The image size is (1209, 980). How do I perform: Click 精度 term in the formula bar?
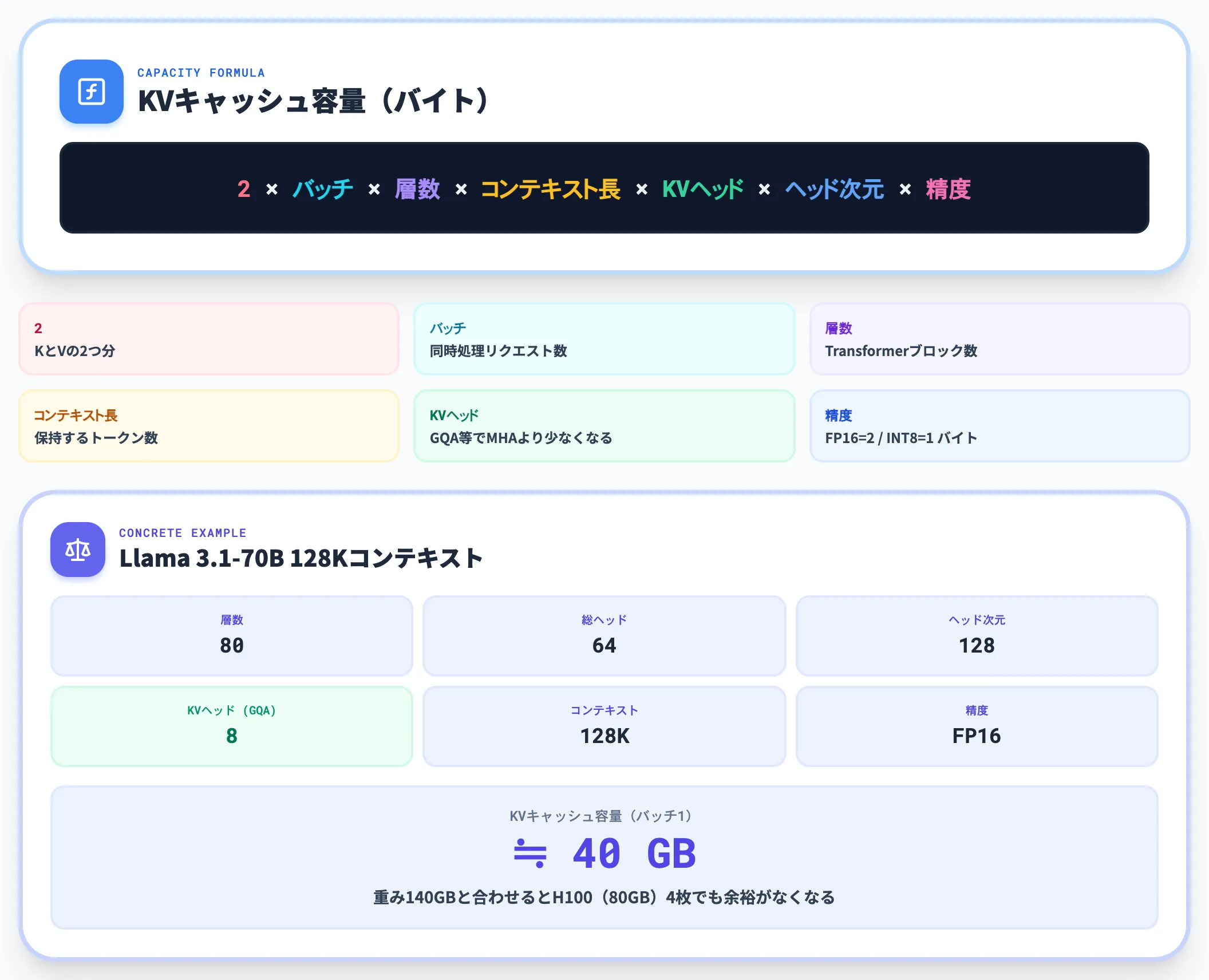(949, 189)
